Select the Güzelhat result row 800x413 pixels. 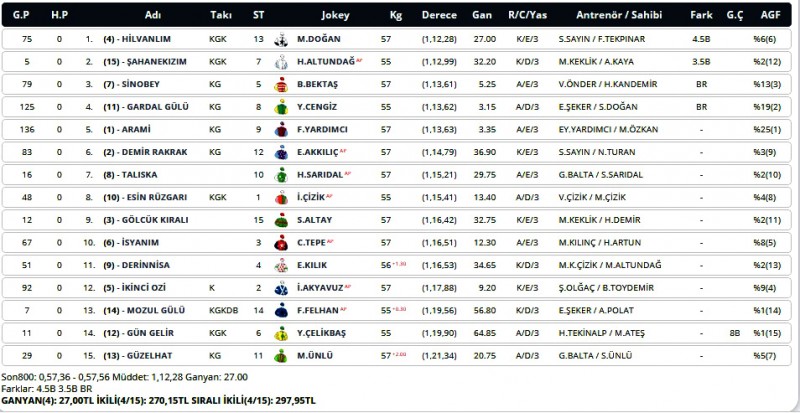tap(400, 355)
